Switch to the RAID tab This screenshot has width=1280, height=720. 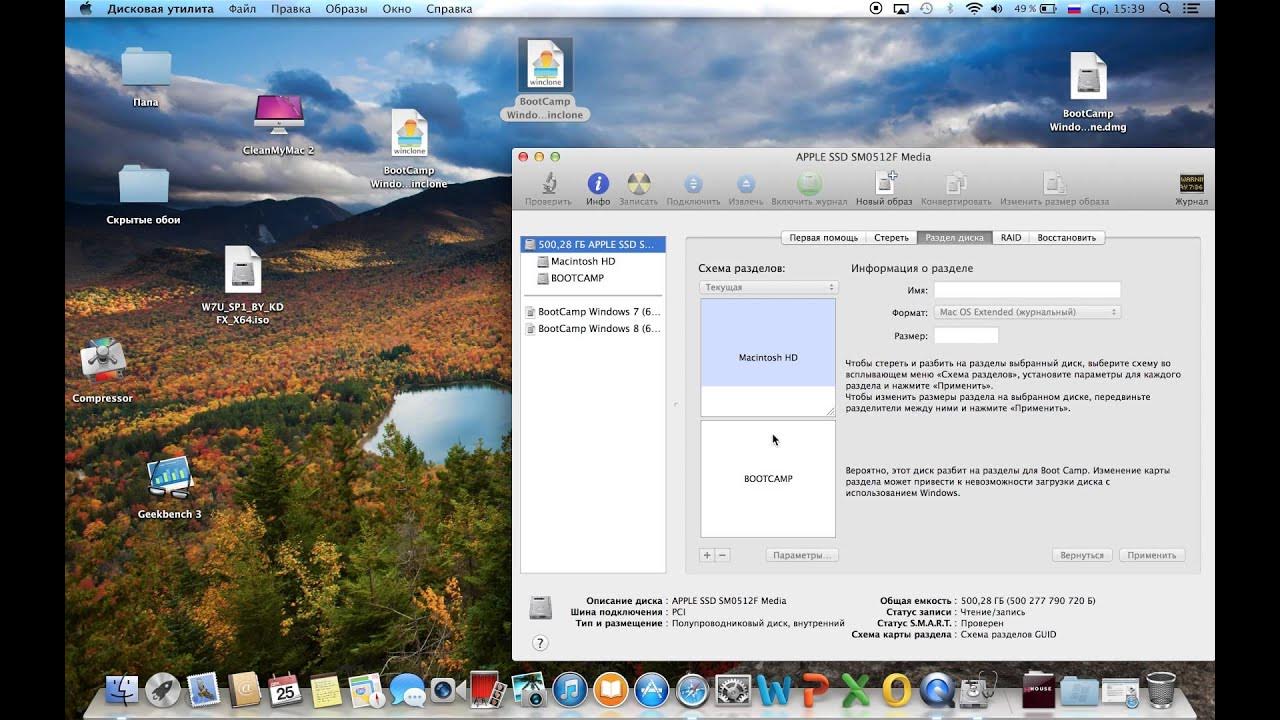pyautogui.click(x=1011, y=238)
